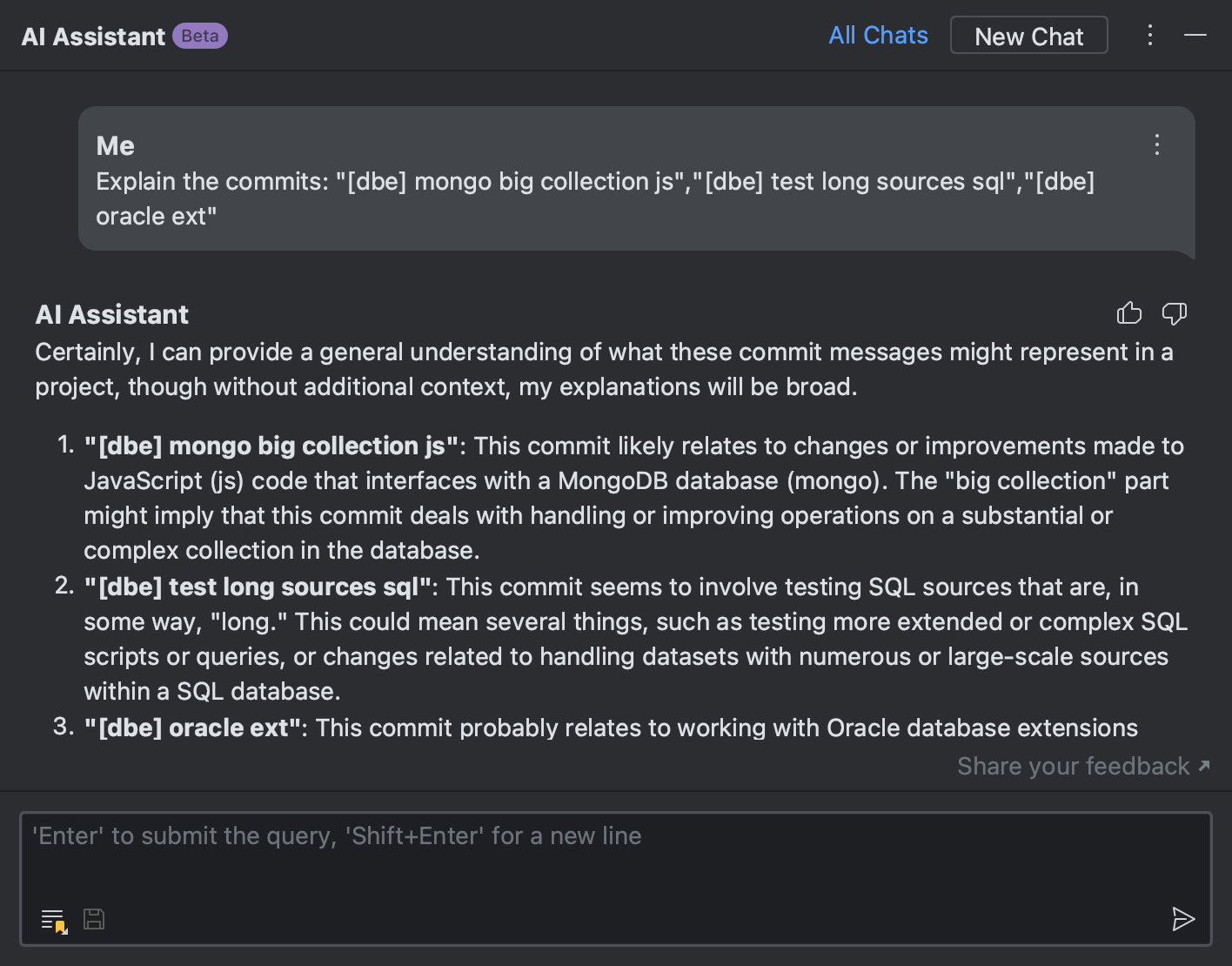Image resolution: width=1232 pixels, height=966 pixels.
Task: Click the AI Assistant response header name
Action: pos(112,314)
